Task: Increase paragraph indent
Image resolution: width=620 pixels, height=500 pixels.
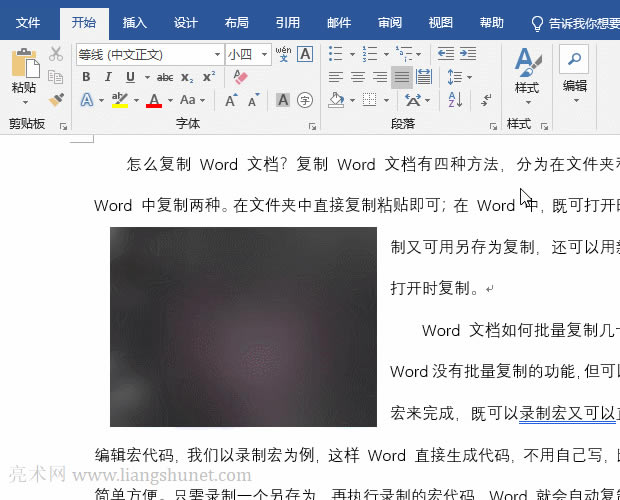Action: (468, 54)
